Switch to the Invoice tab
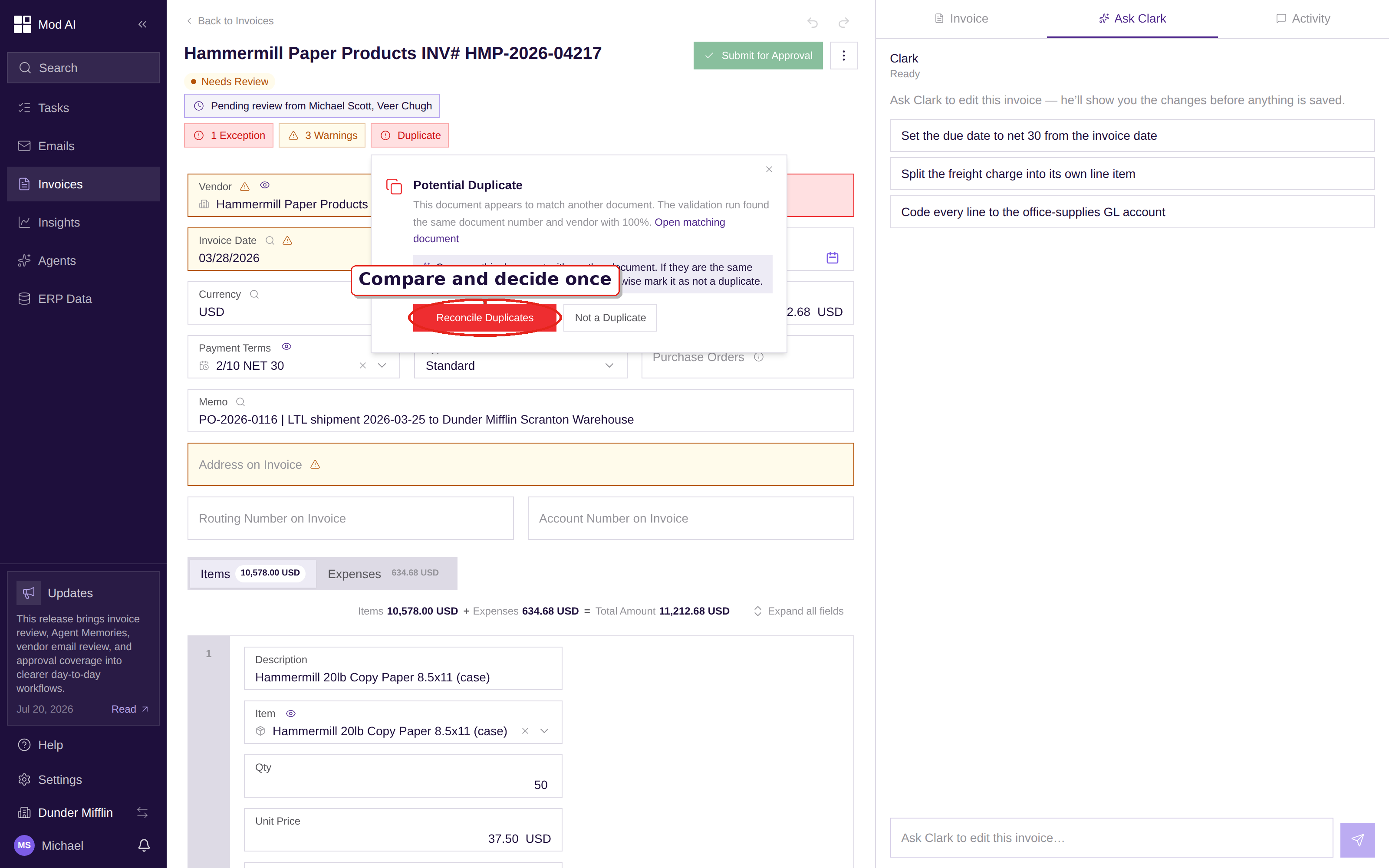The height and width of the screenshot is (868, 1389). pyautogui.click(x=961, y=19)
